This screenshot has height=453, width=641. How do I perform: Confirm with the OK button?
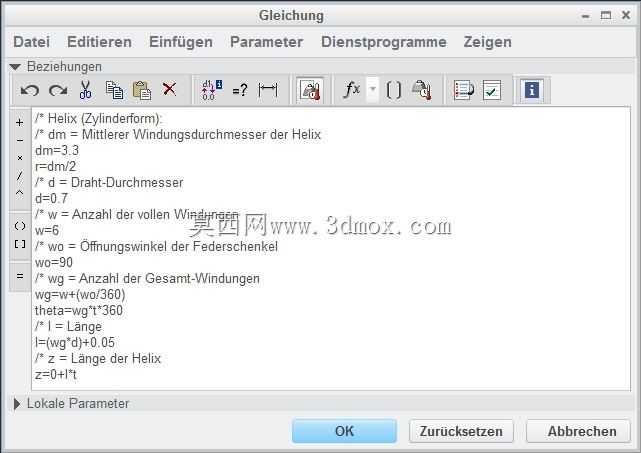coord(344,431)
